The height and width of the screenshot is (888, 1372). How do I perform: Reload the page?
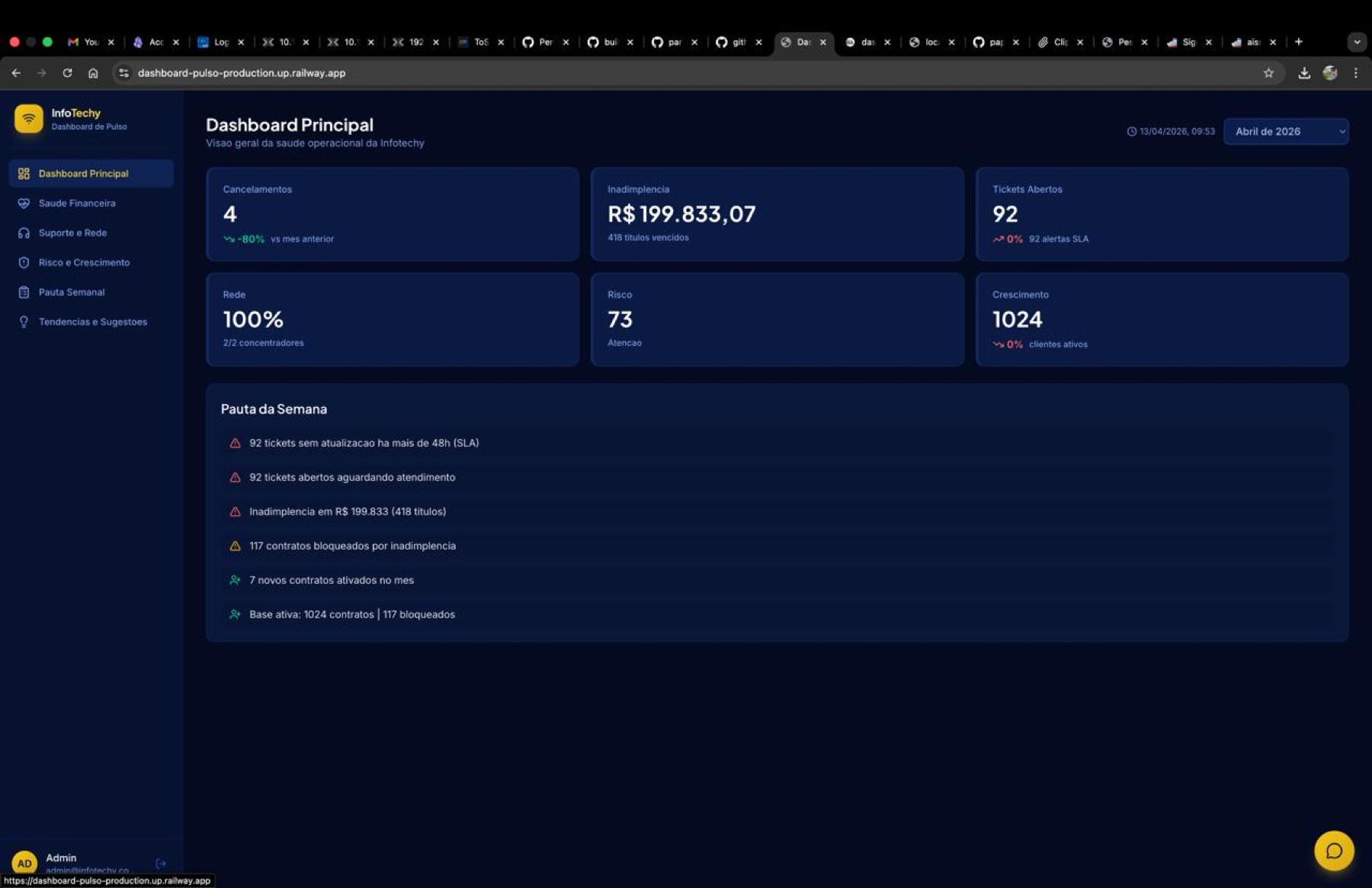(67, 72)
